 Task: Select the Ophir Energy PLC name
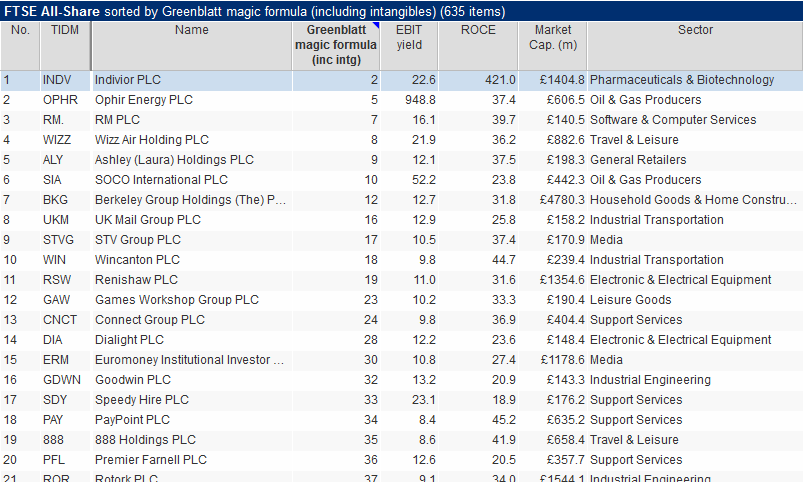(144, 100)
